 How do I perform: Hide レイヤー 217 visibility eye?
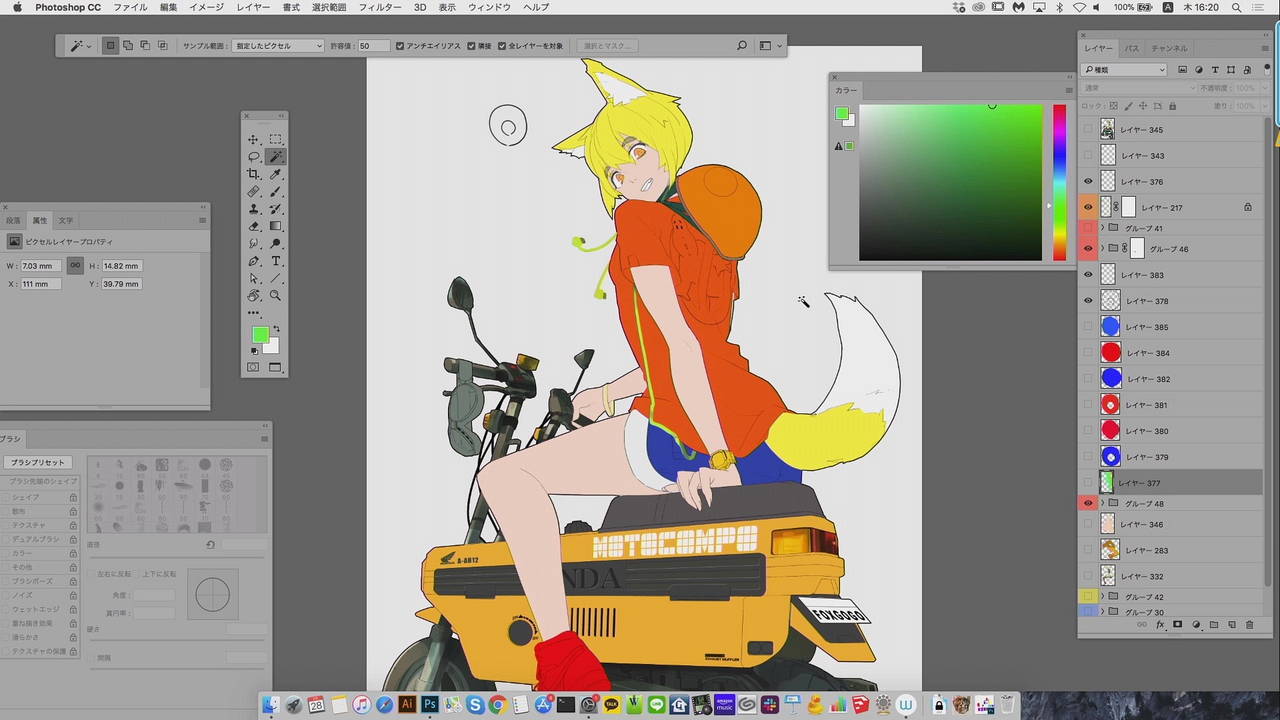click(1088, 208)
